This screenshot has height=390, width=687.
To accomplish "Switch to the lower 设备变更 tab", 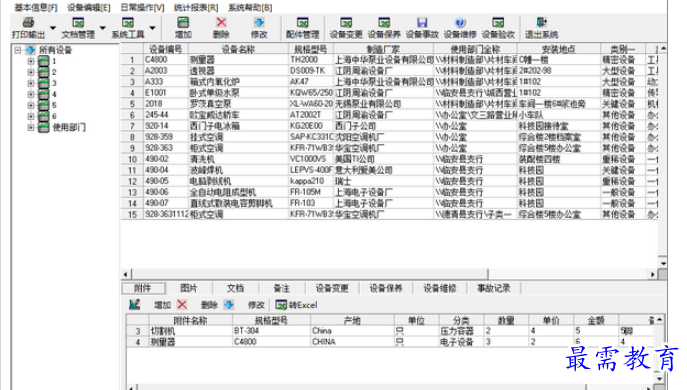I will click(x=332, y=288).
